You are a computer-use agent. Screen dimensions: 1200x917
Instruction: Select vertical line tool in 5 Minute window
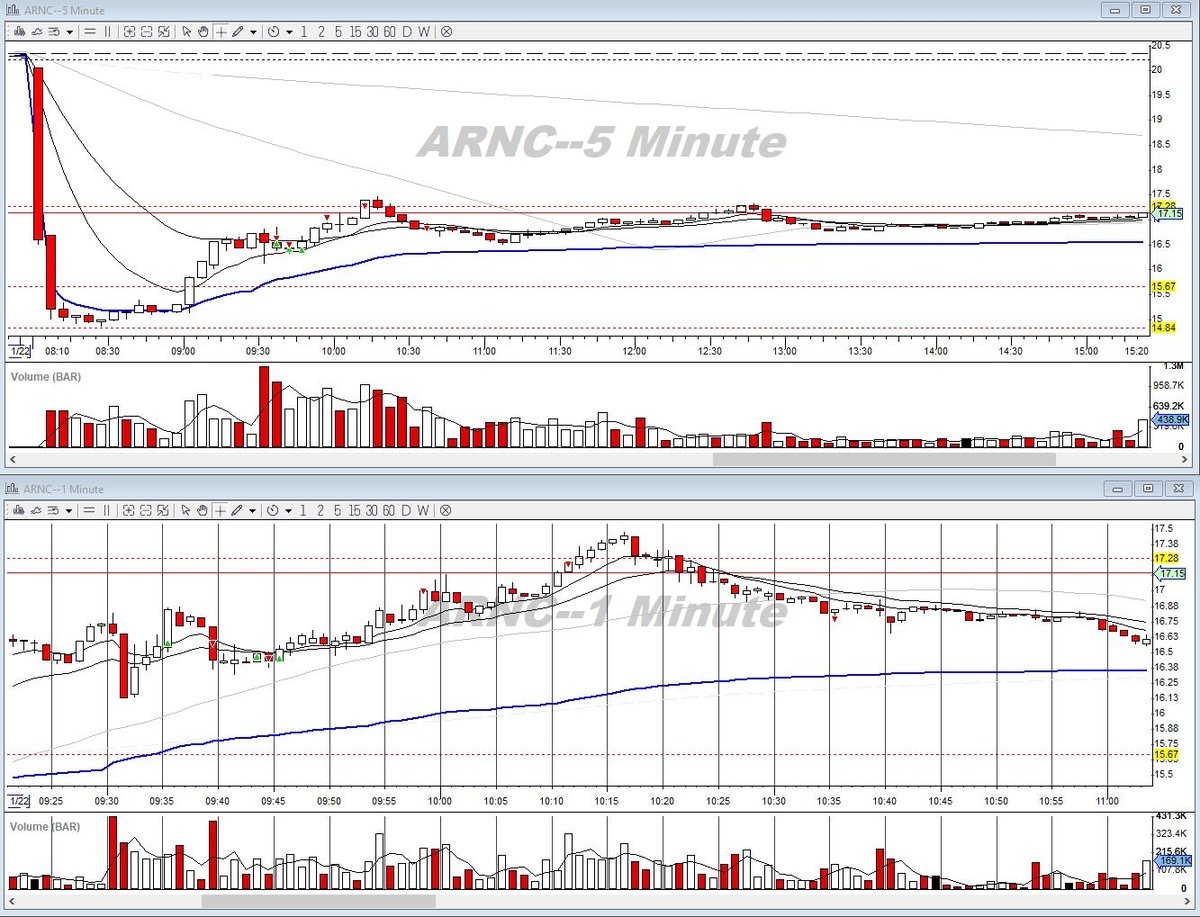tap(107, 31)
